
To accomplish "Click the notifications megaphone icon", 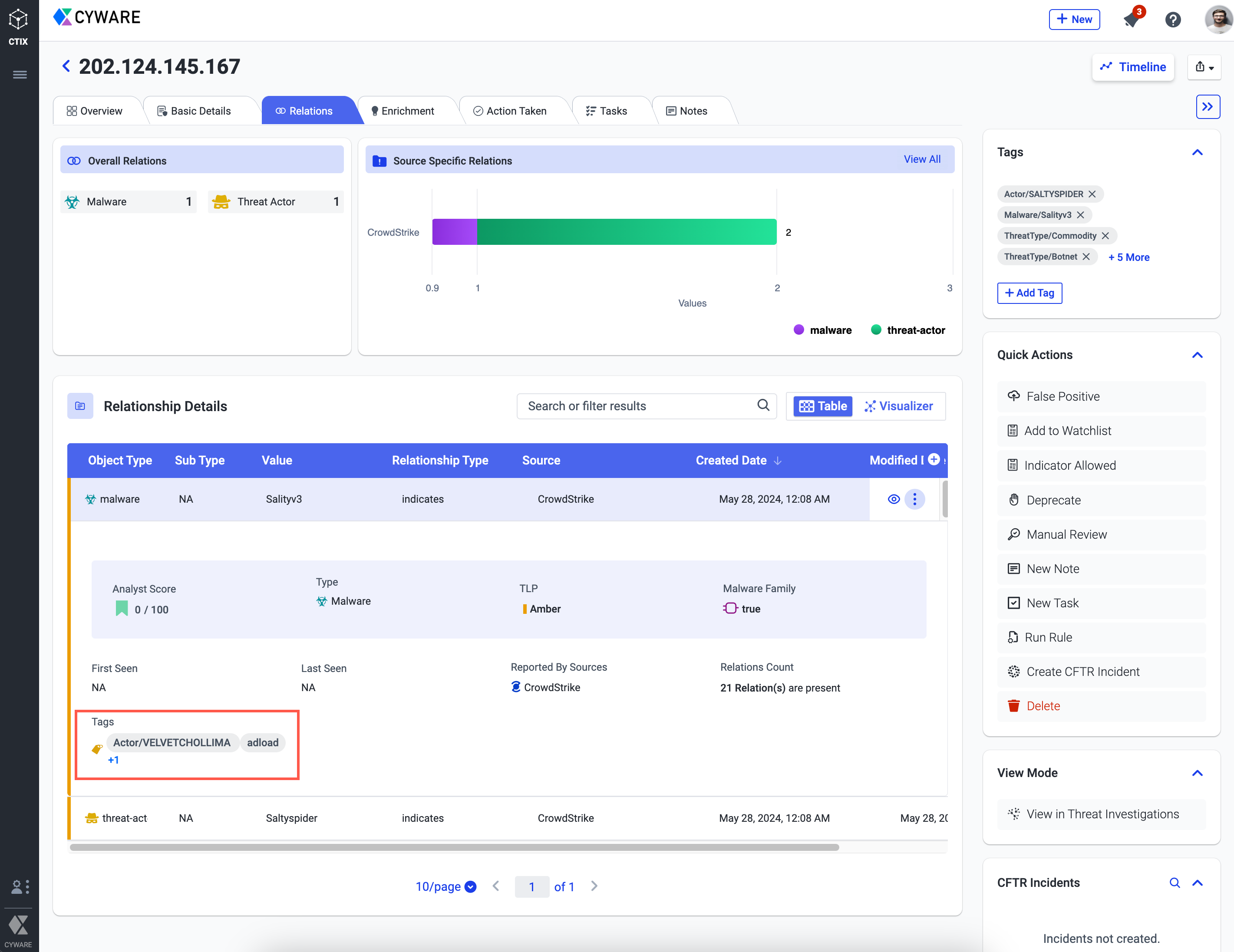I will point(1131,20).
